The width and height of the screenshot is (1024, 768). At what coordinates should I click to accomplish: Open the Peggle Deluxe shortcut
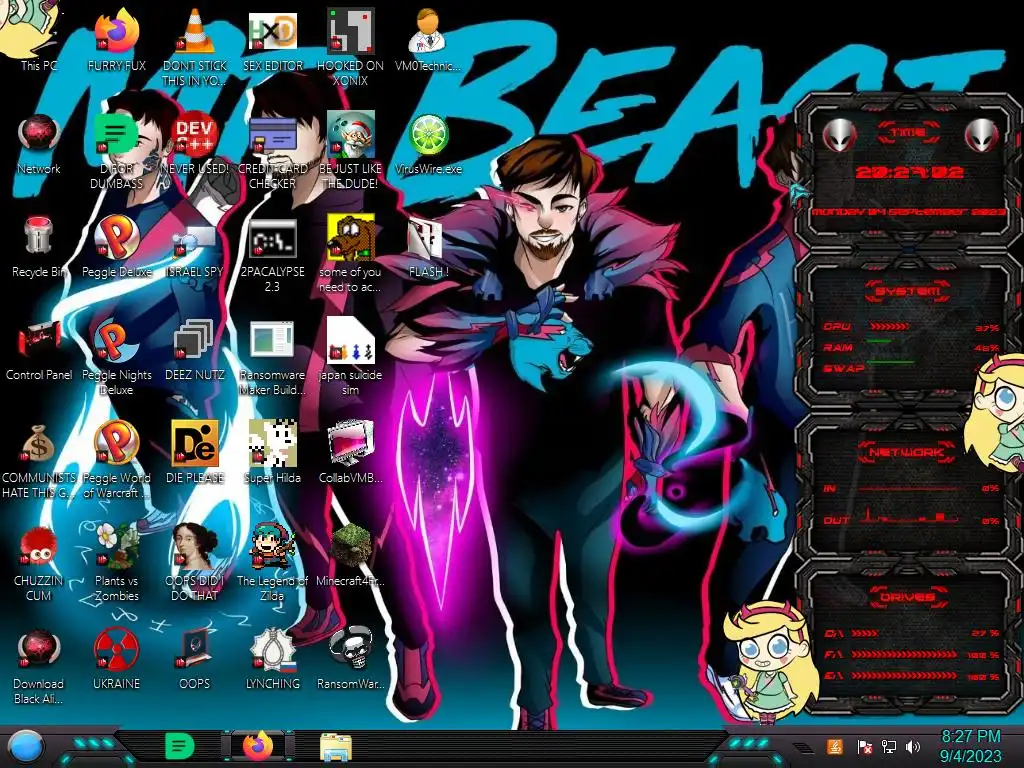116,247
